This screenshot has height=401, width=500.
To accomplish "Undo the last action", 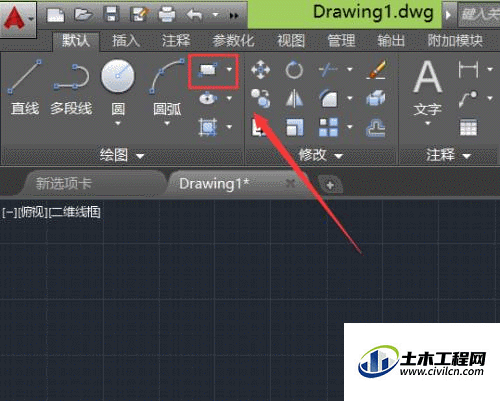I will click(x=195, y=15).
